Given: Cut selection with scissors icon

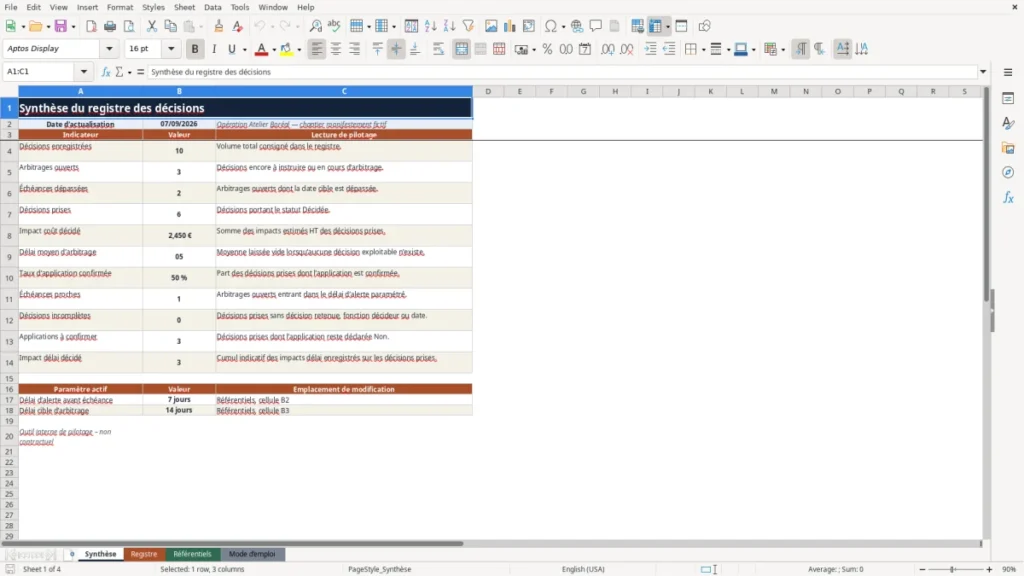Looking at the screenshot, I should (x=152, y=26).
